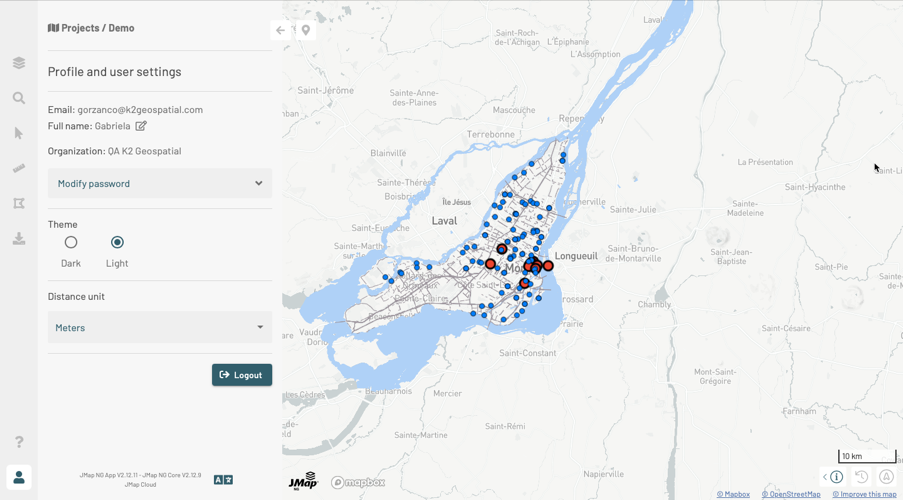Open the annotations tool in the sidebar
Viewport: 903px width, 500px height.
(x=19, y=204)
